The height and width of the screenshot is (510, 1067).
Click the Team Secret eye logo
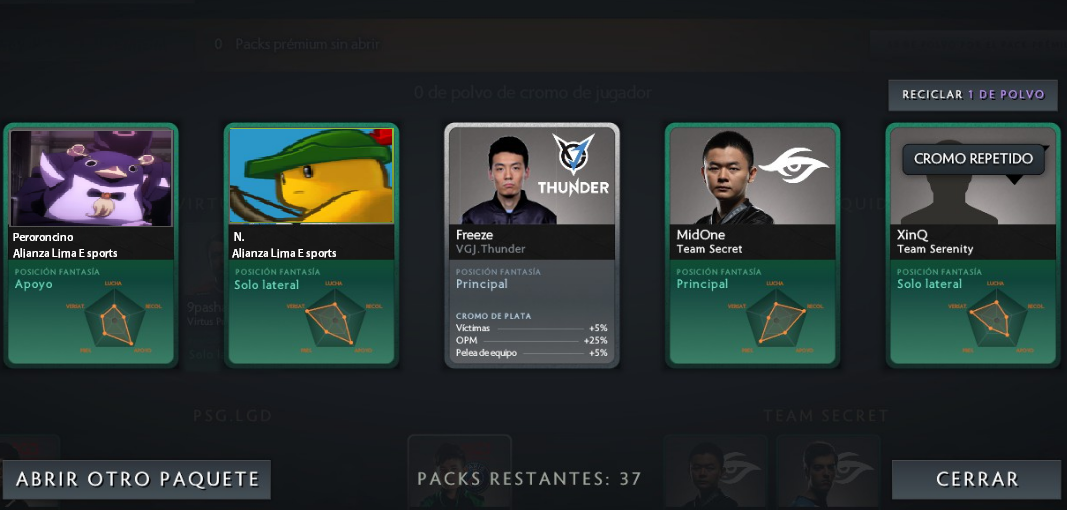(x=793, y=165)
